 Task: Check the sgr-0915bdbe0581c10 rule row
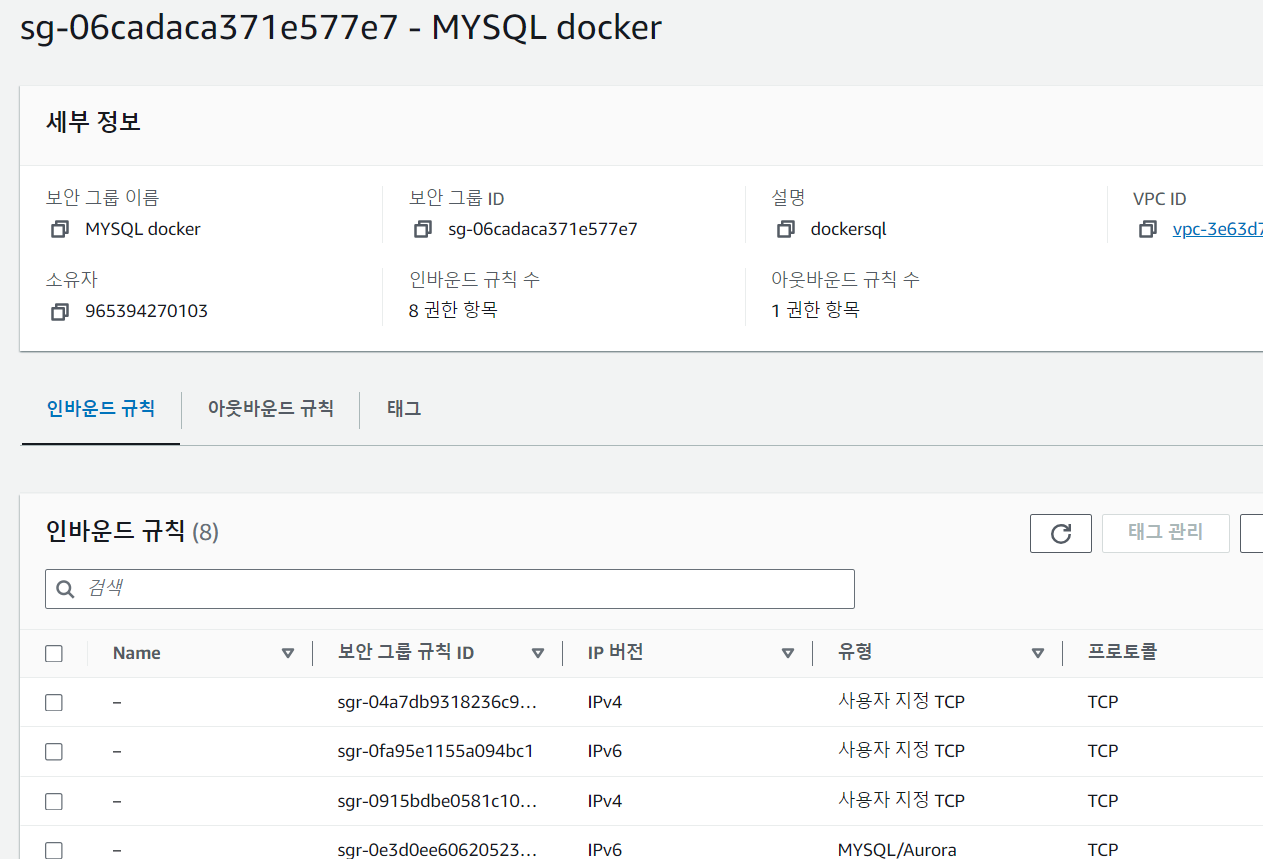click(54, 801)
